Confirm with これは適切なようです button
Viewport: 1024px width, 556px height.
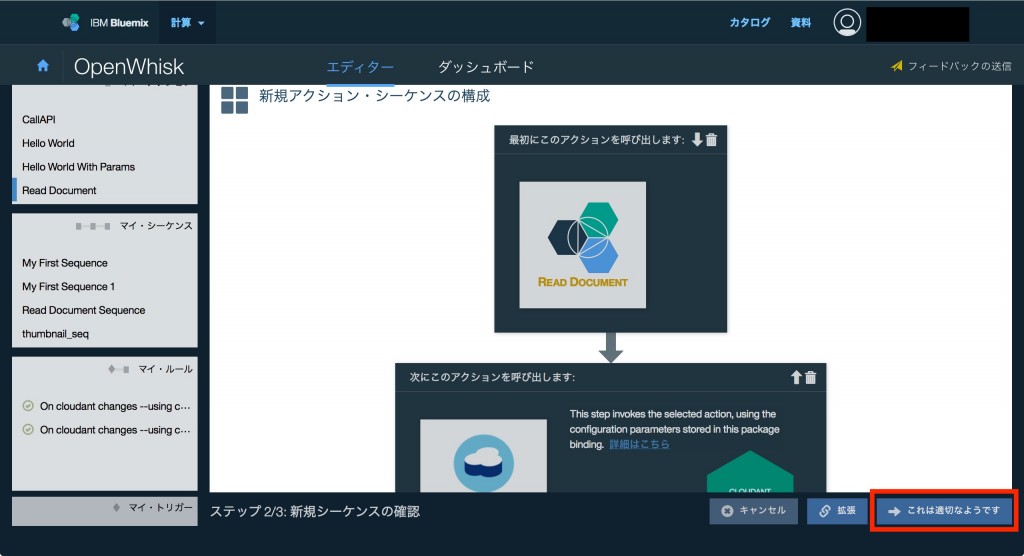tap(944, 511)
